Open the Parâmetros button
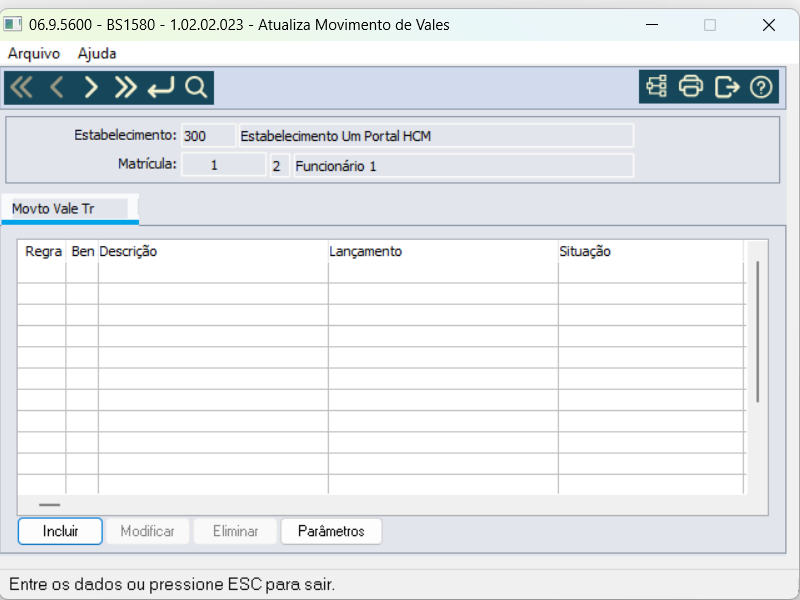The width and height of the screenshot is (800, 600). coord(331,531)
